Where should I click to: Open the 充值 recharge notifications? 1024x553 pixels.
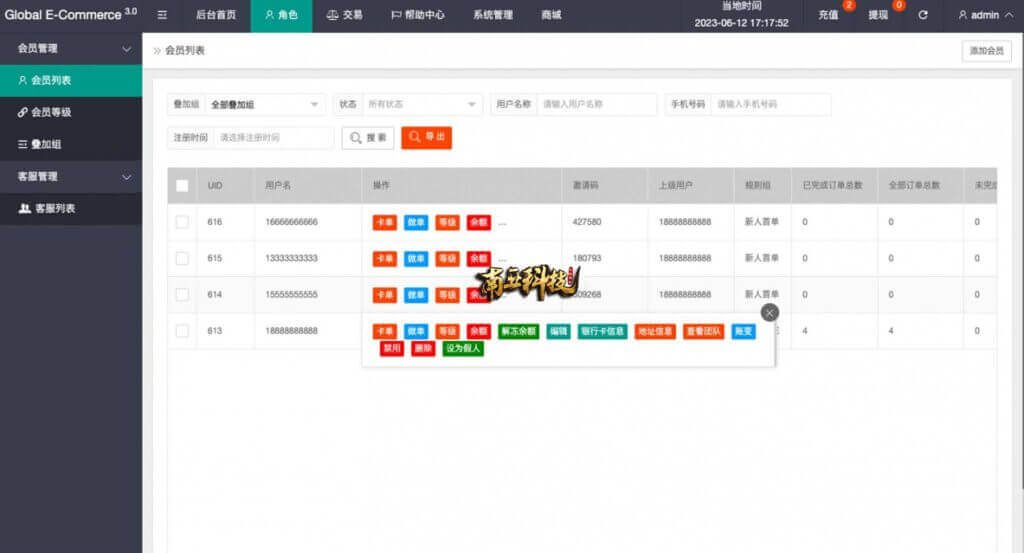(829, 15)
